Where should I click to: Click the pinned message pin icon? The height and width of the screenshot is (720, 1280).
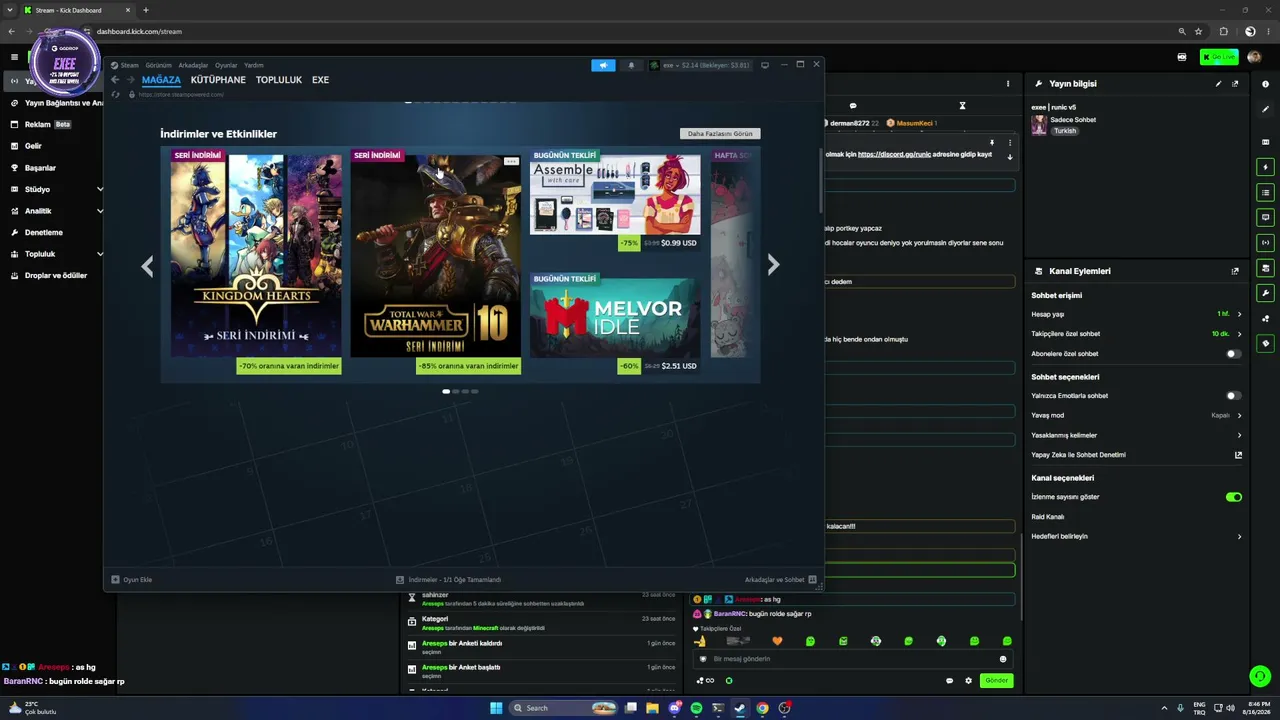[992, 142]
